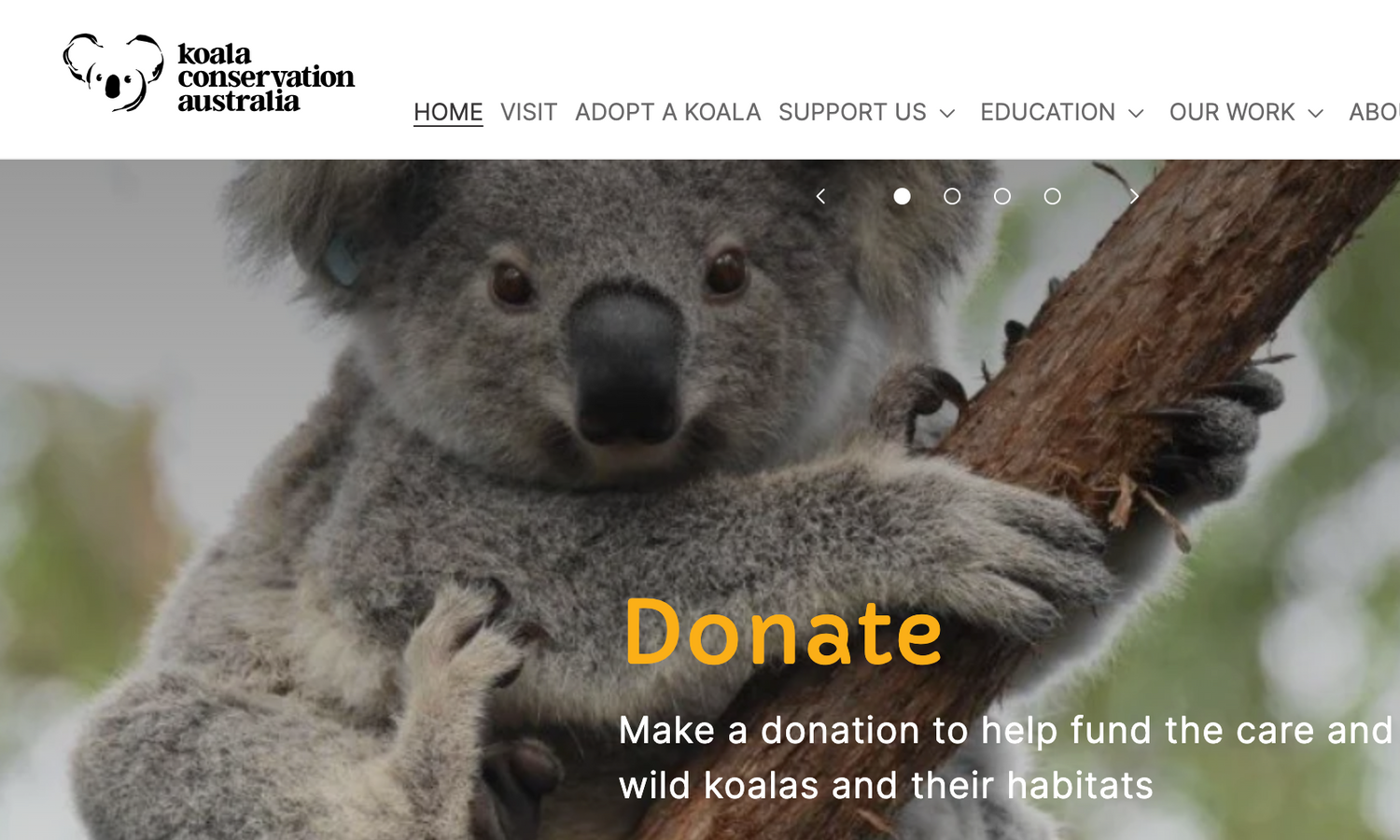This screenshot has height=840, width=1400.
Task: Click the Our Work menu label
Action: 1232,112
